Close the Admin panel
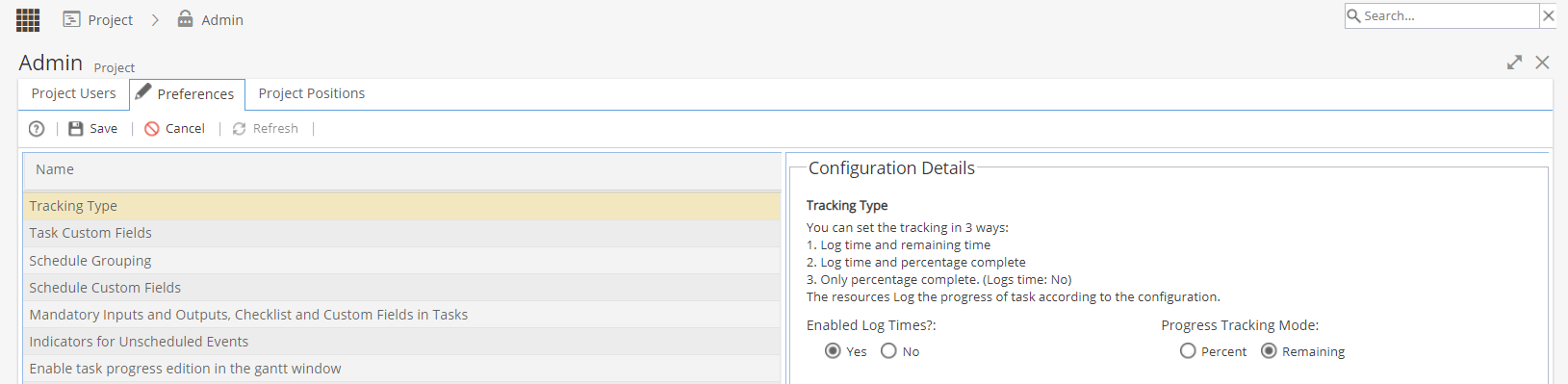 click(1542, 63)
